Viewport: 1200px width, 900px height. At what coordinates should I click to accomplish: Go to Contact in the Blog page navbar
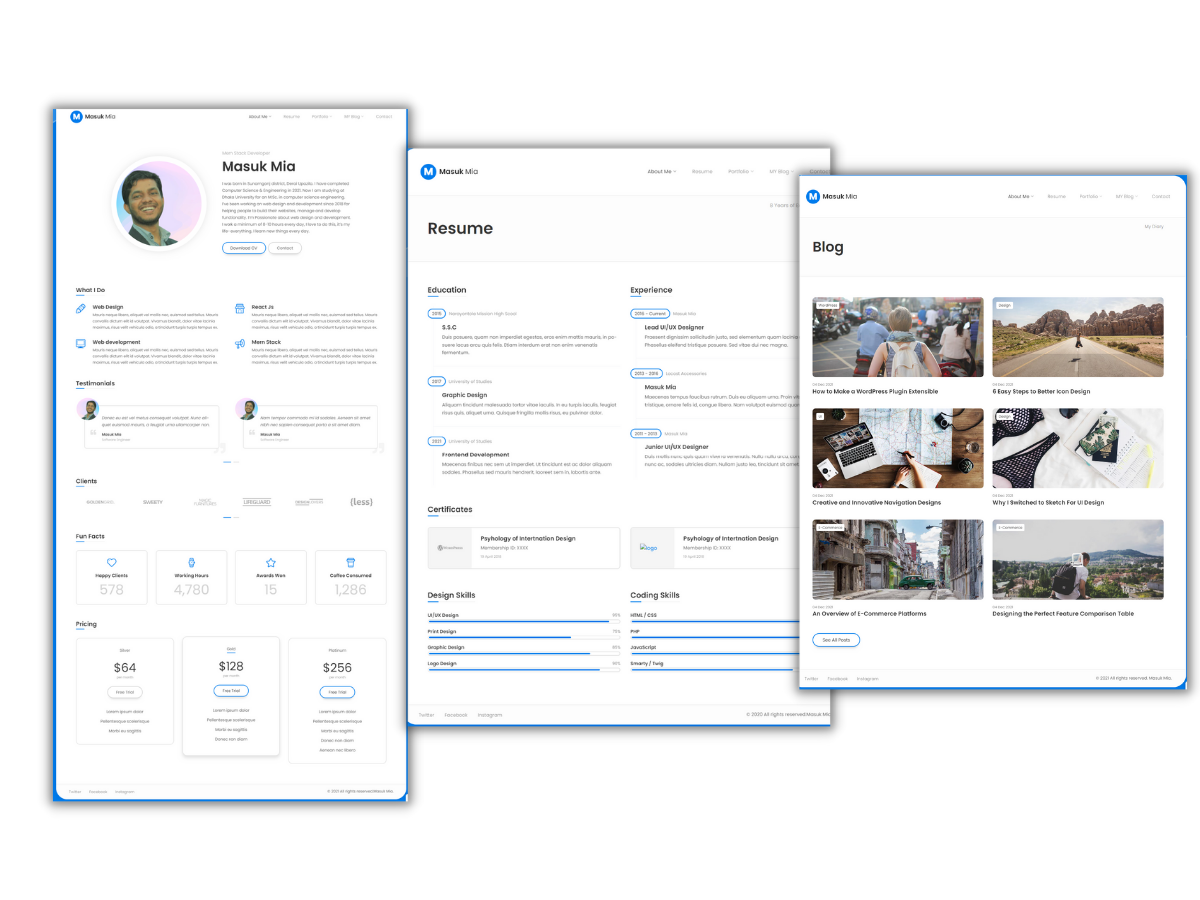tap(1160, 197)
